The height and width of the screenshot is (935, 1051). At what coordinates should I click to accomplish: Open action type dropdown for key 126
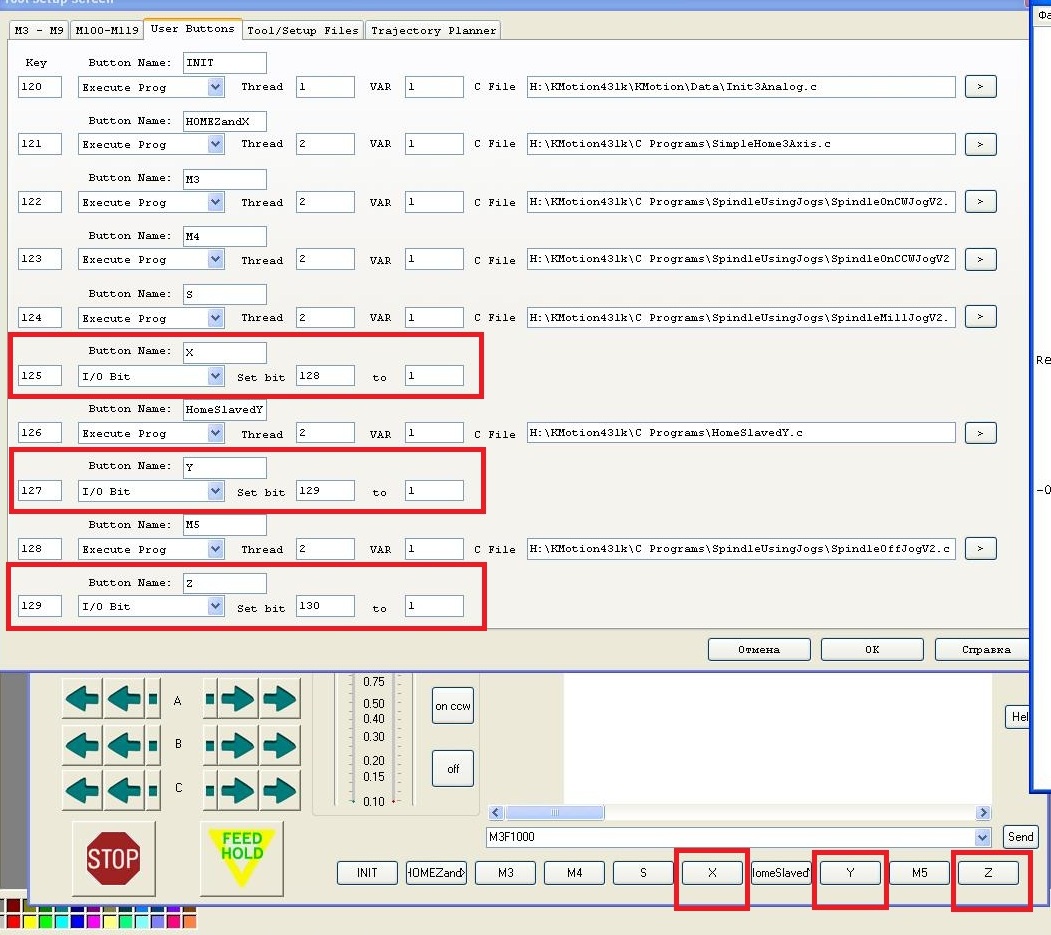pyautogui.click(x=215, y=433)
